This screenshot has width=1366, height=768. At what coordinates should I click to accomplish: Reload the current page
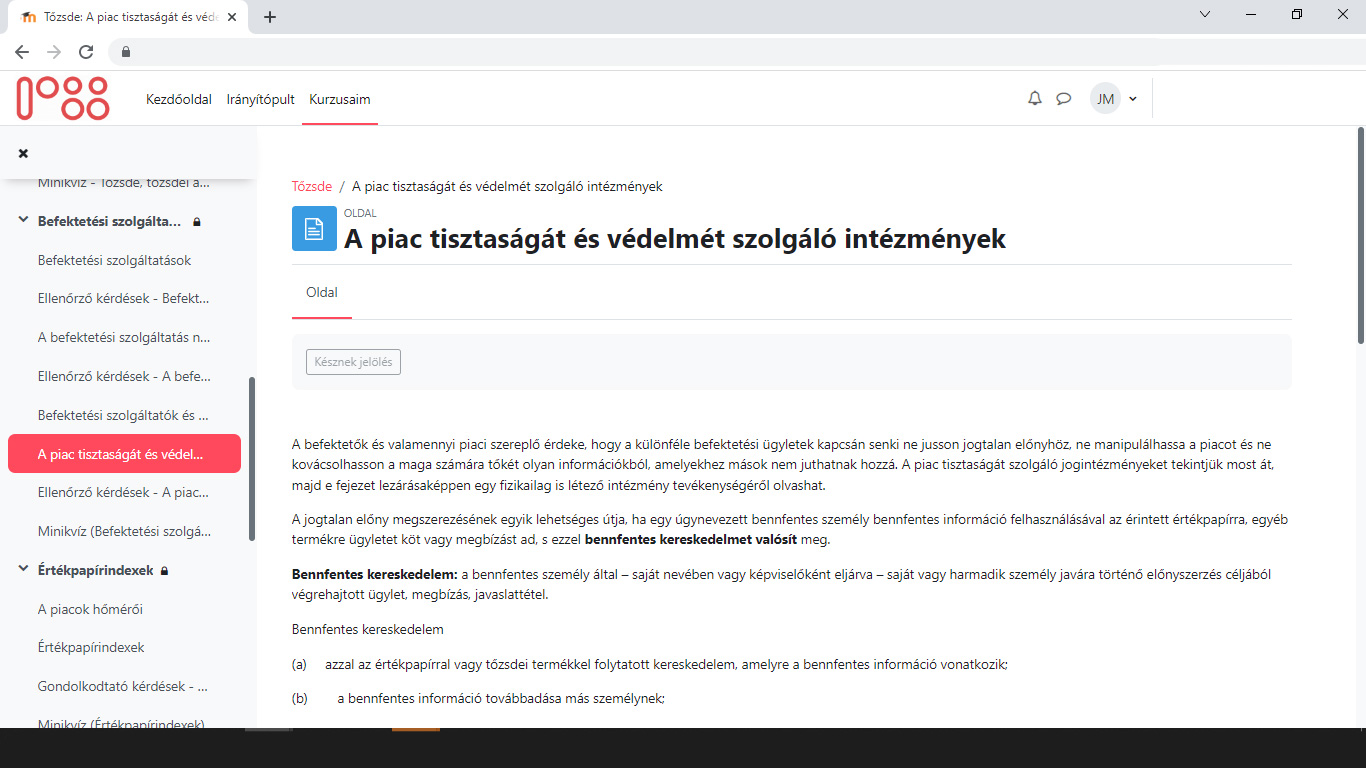pyautogui.click(x=85, y=51)
